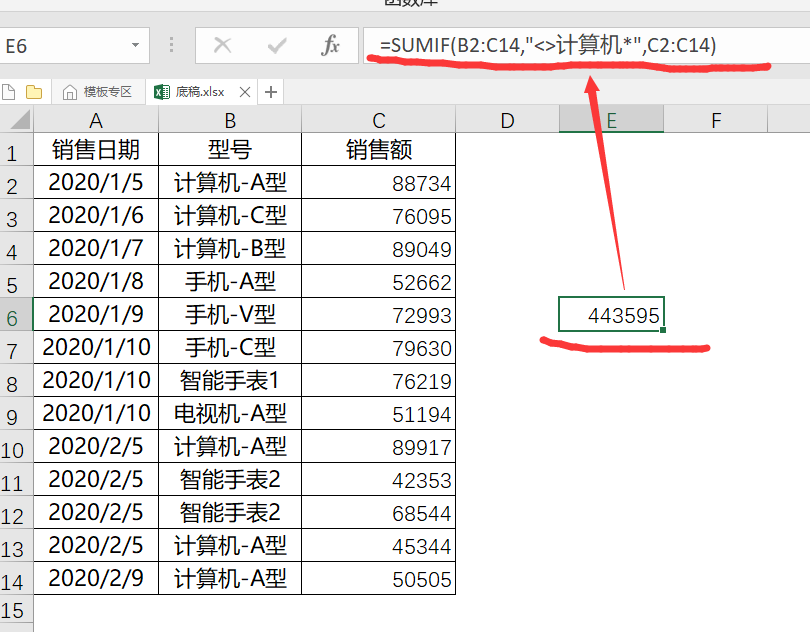
Task: Select column E header
Action: click(612, 120)
